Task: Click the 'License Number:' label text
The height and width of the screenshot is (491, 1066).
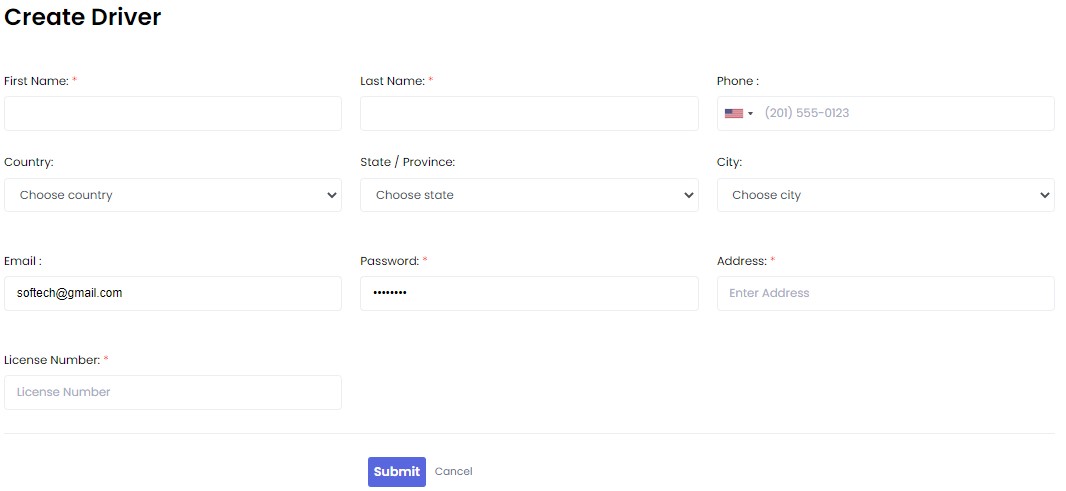Action: click(52, 360)
